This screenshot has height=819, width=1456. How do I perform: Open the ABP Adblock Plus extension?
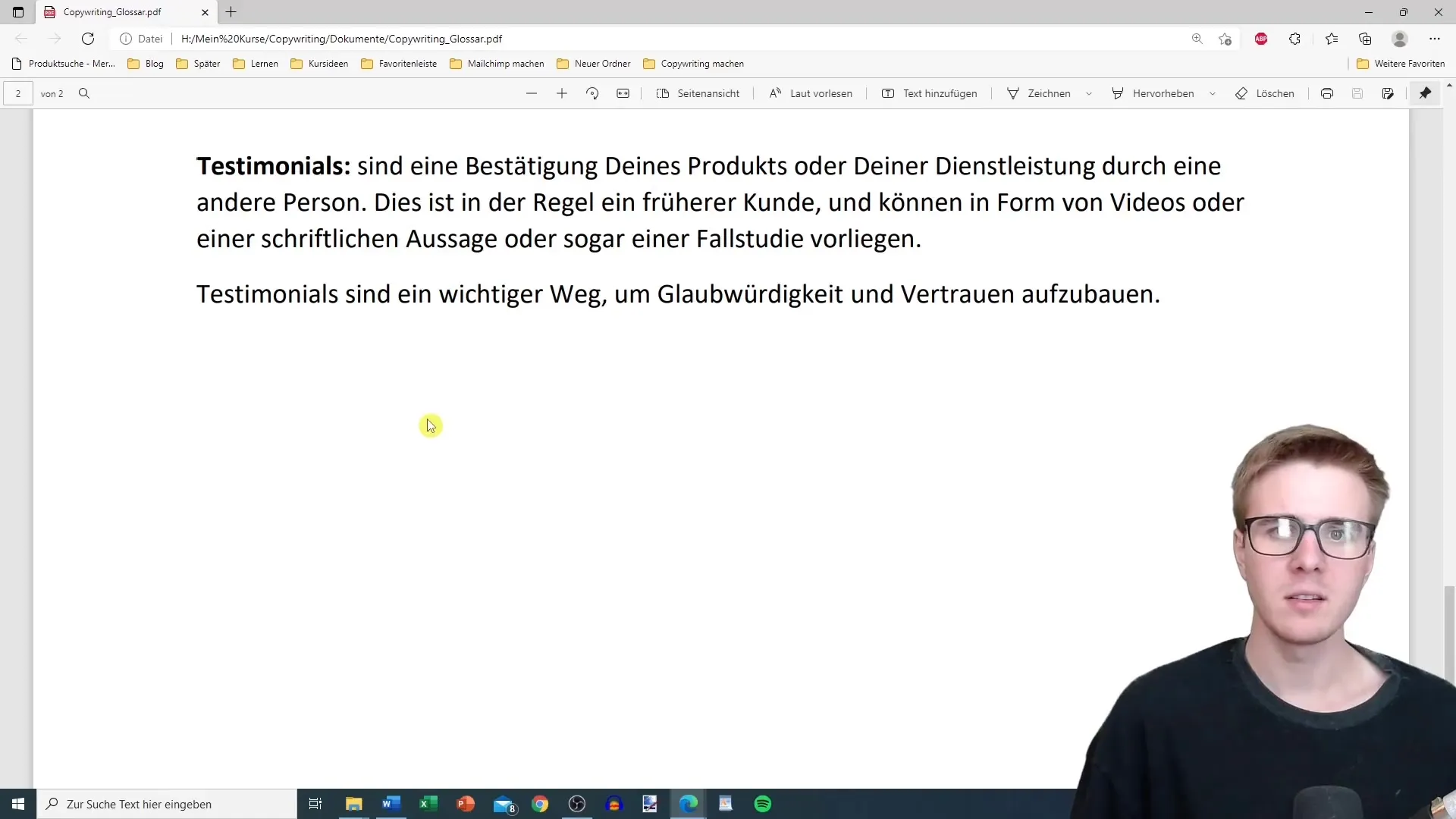[1261, 39]
